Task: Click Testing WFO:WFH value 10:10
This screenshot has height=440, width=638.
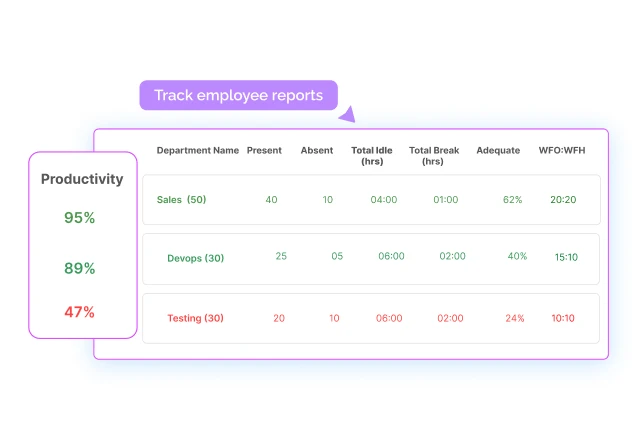Action: click(563, 318)
